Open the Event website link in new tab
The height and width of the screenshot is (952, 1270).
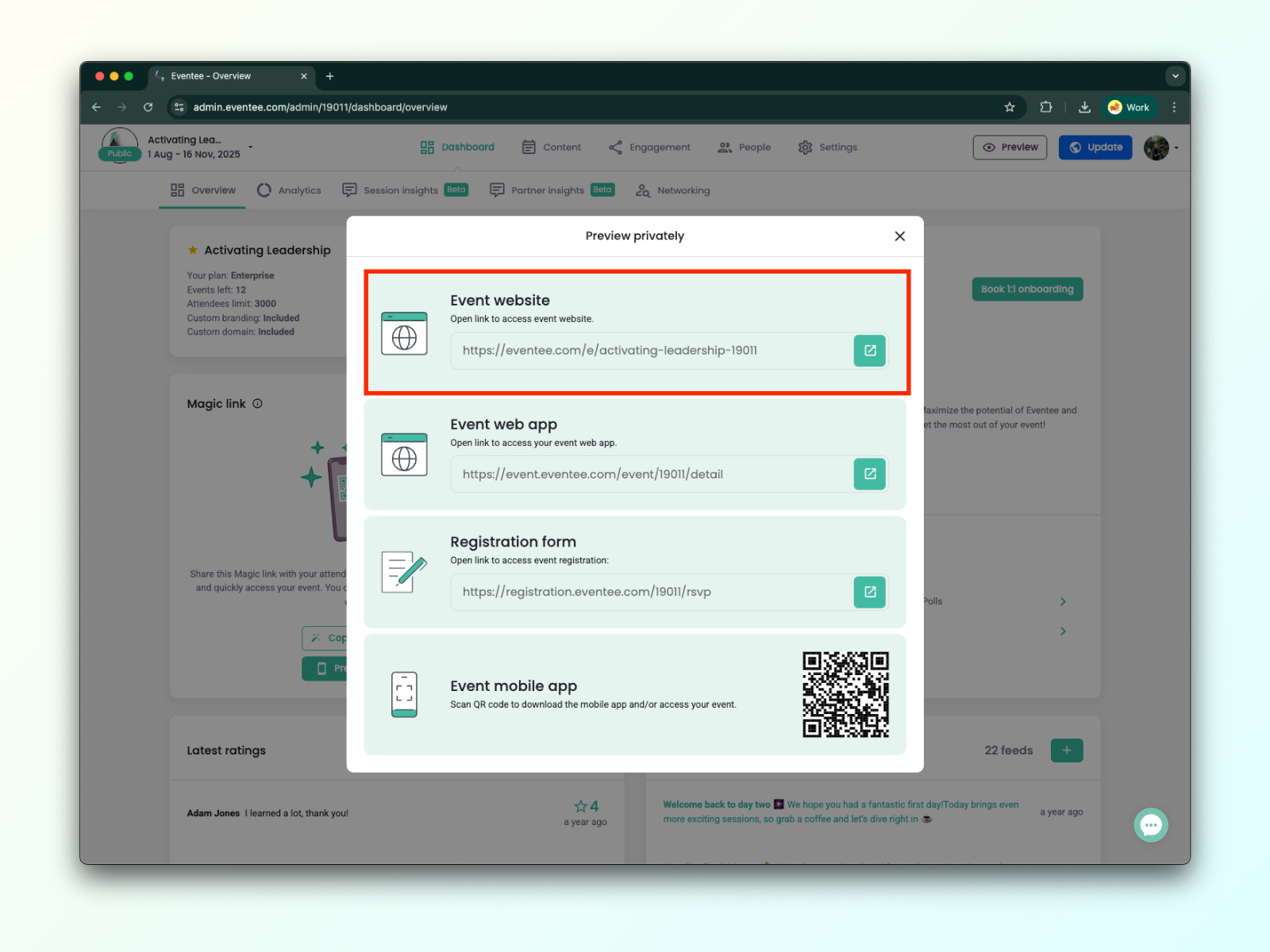click(x=869, y=351)
